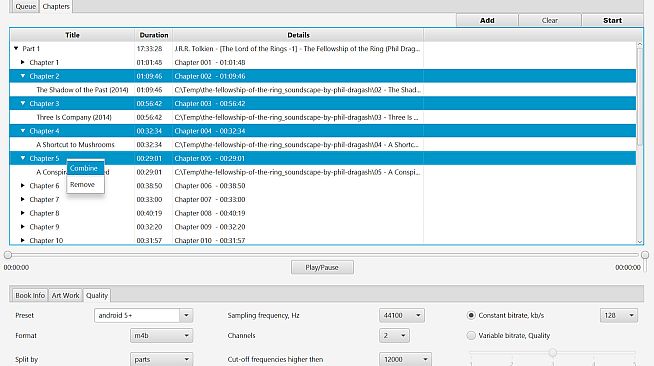The width and height of the screenshot is (654, 366).
Task: Open the Cut-off frequencies 12000 dropdown
Action: click(x=405, y=359)
